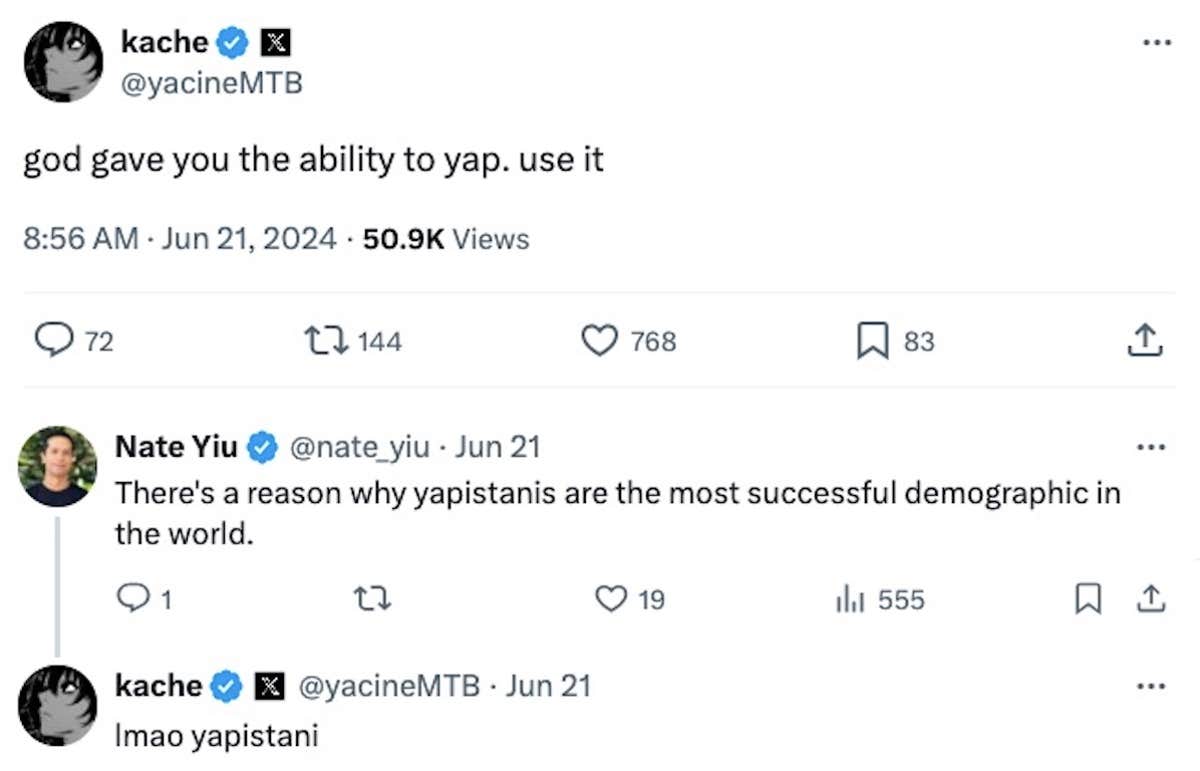Click Nate Yiu's verified checkmark
The height and width of the screenshot is (771, 1200).
[262, 447]
